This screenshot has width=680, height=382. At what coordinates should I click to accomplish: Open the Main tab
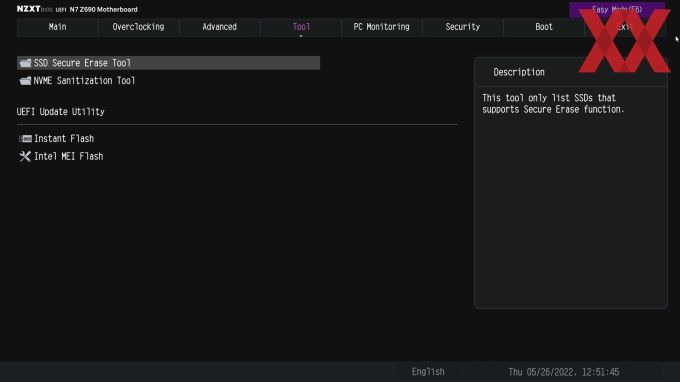57,27
